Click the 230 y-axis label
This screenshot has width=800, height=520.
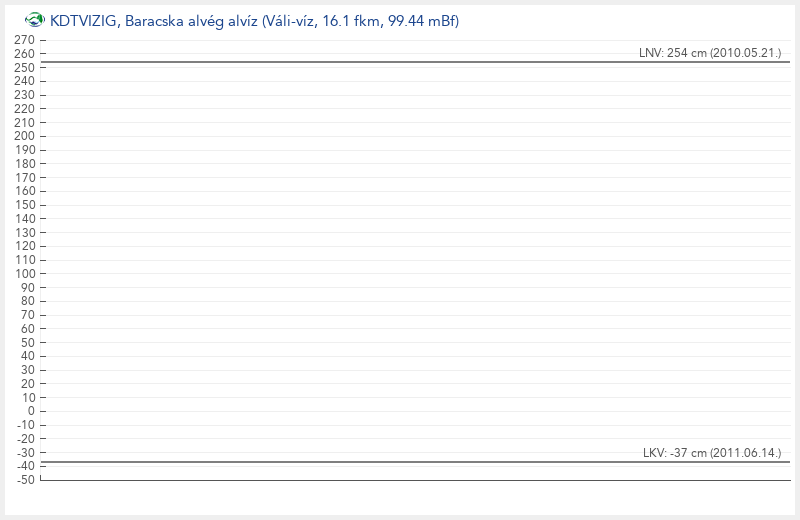coord(25,95)
